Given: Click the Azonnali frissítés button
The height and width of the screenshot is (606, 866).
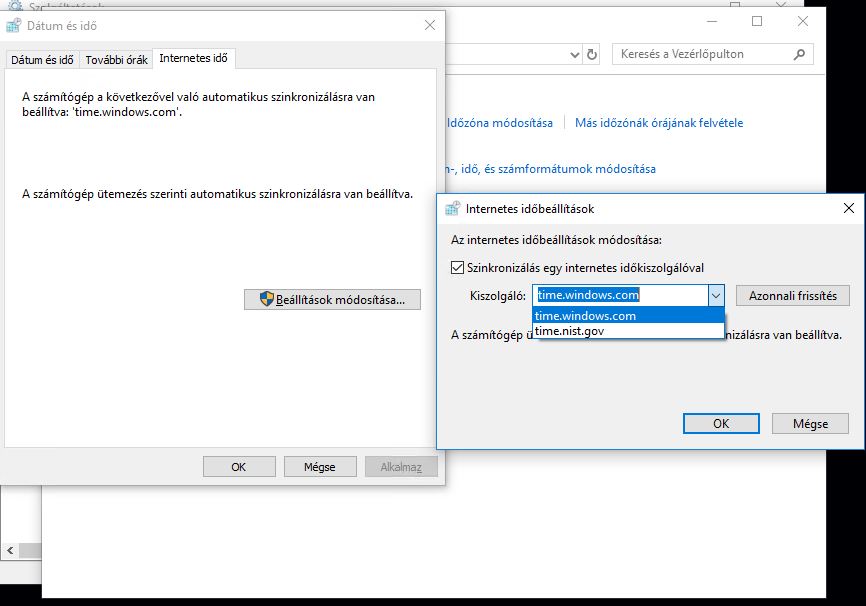Looking at the screenshot, I should pos(793,296).
